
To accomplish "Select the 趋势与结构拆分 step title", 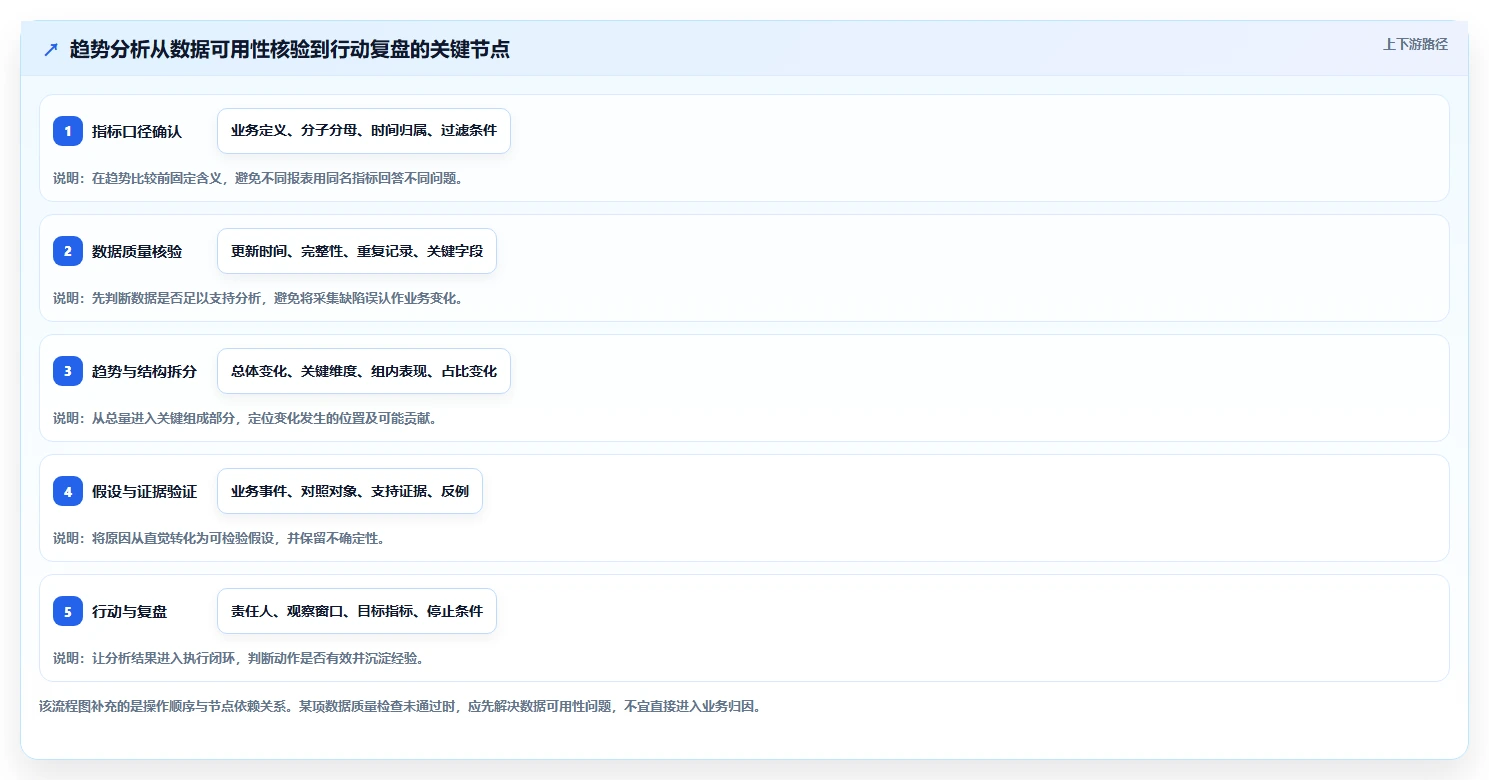I will pyautogui.click(x=144, y=371).
